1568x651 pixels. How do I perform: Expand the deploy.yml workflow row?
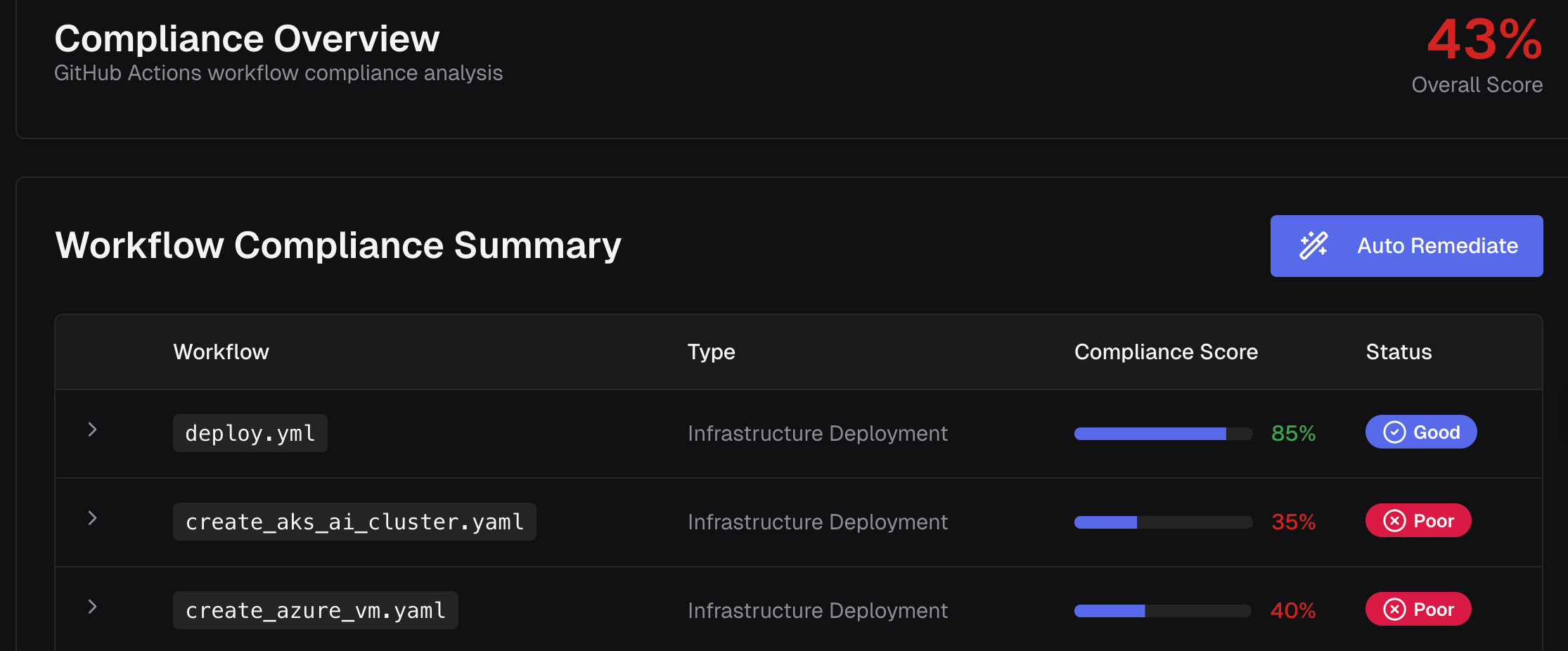tap(92, 430)
